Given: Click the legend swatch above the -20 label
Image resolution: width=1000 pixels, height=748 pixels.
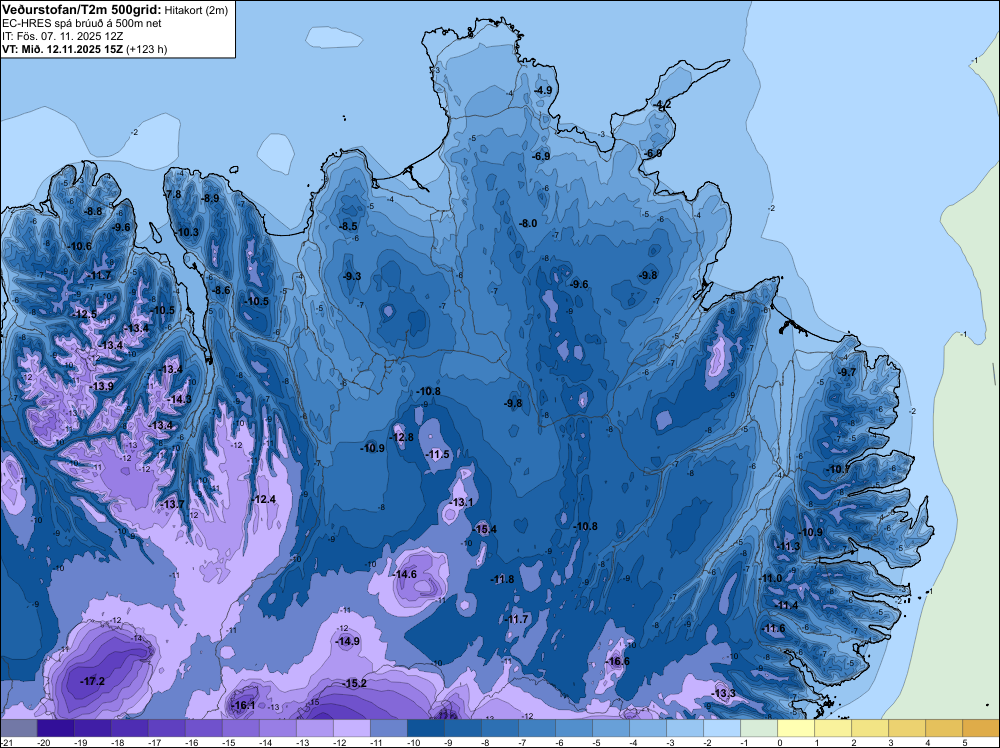Looking at the screenshot, I should coord(55,728).
